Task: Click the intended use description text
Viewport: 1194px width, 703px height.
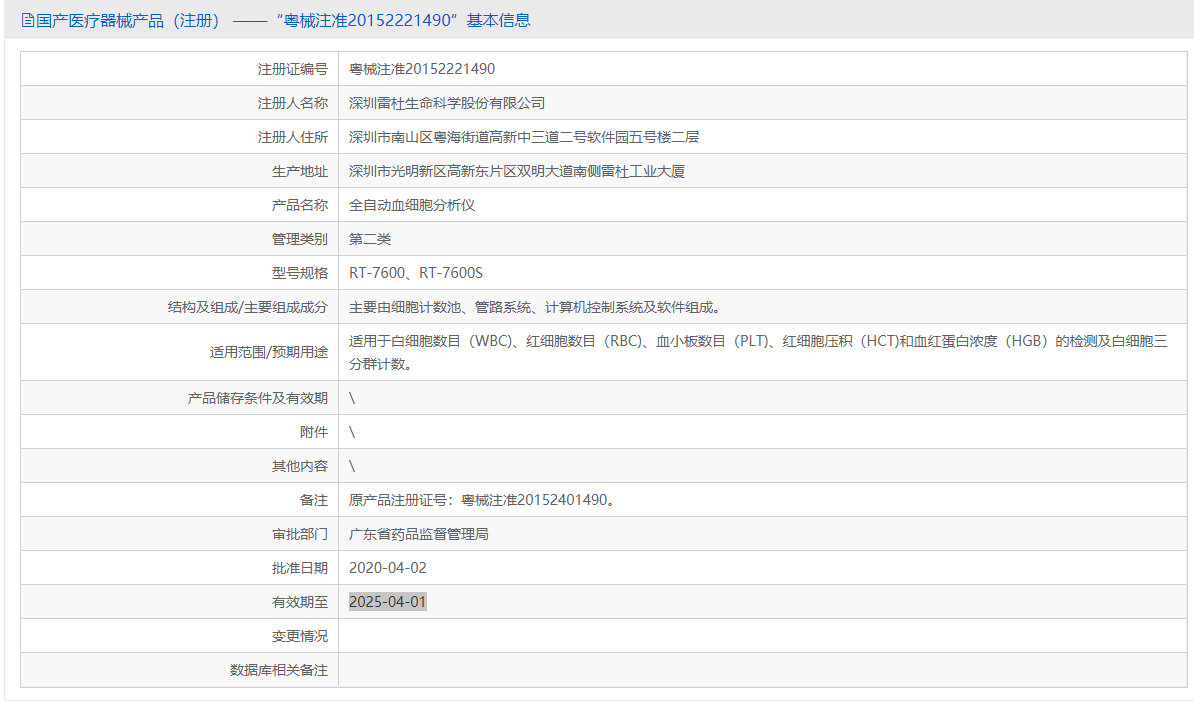Action: pyautogui.click(x=757, y=342)
